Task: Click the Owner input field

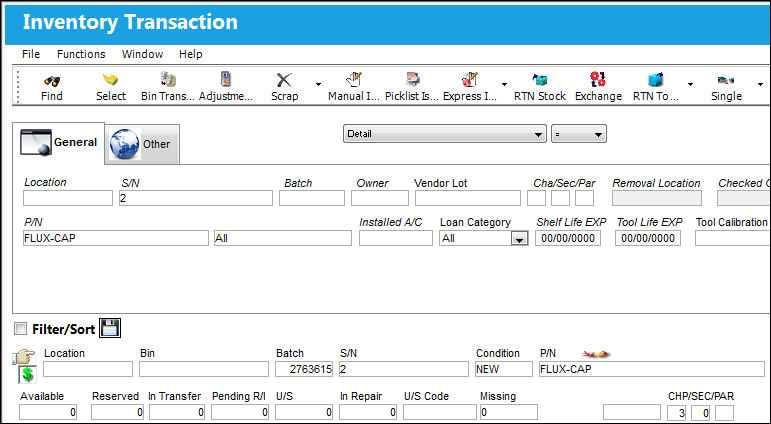Action: (x=380, y=198)
